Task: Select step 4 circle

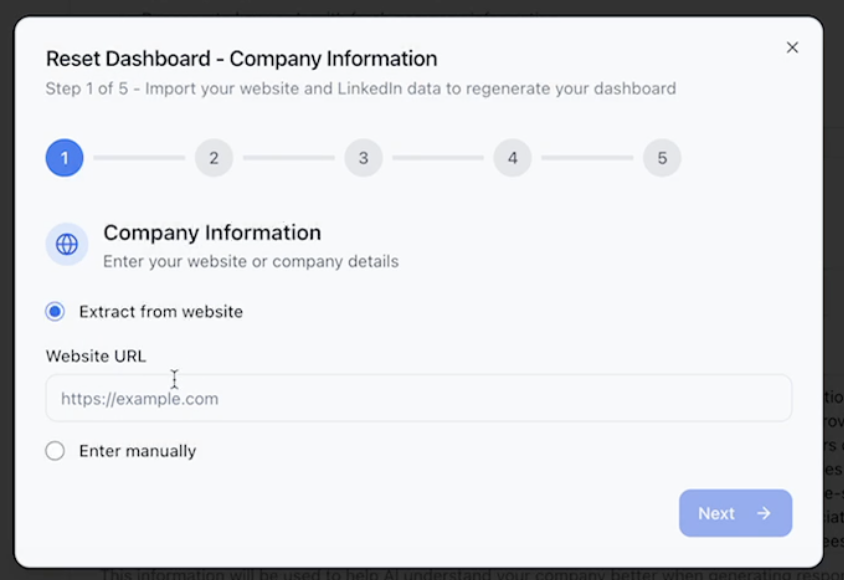Action: [x=512, y=158]
